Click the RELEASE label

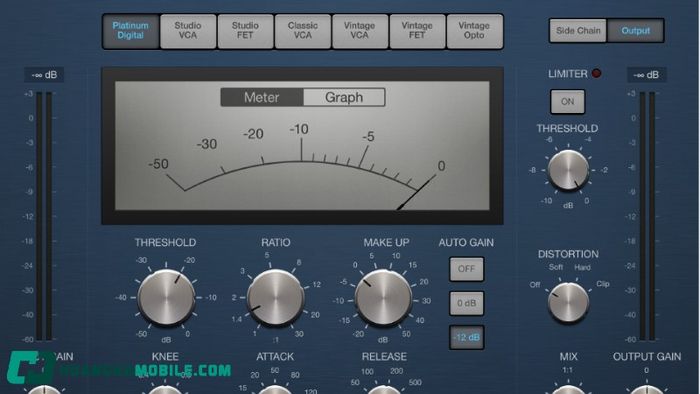pyautogui.click(x=384, y=357)
